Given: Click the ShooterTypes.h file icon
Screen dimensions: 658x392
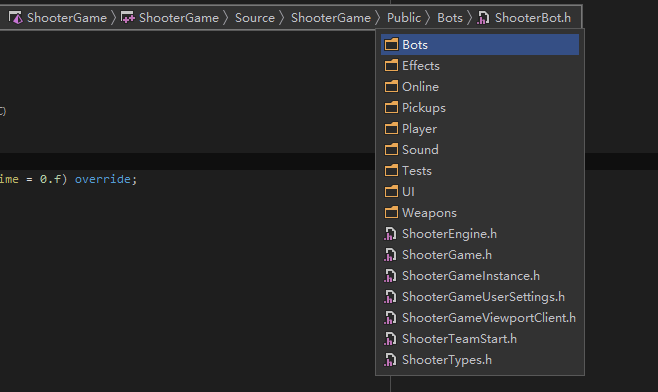Looking at the screenshot, I should tap(390, 360).
